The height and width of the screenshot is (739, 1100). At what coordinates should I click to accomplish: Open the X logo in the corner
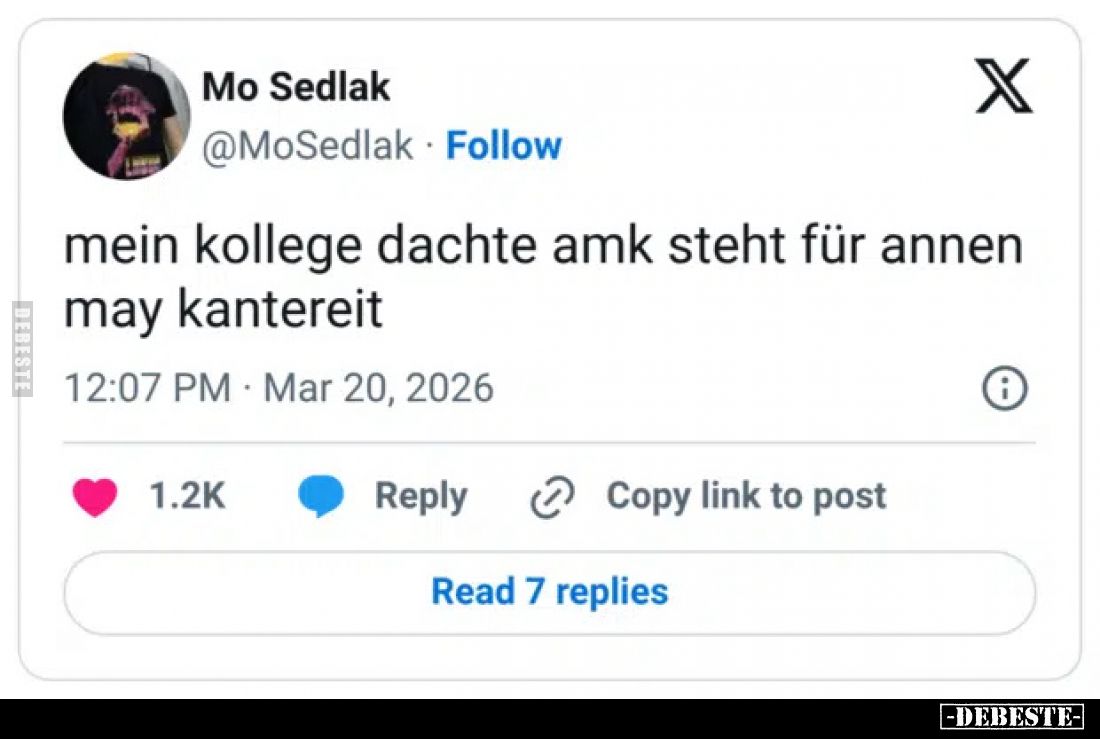1003,86
